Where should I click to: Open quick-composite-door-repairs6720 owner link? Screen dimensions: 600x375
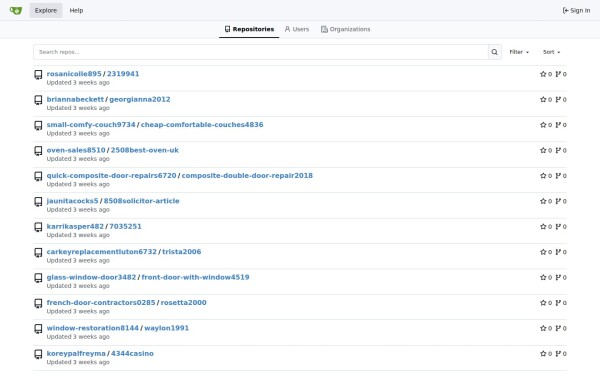(111, 175)
